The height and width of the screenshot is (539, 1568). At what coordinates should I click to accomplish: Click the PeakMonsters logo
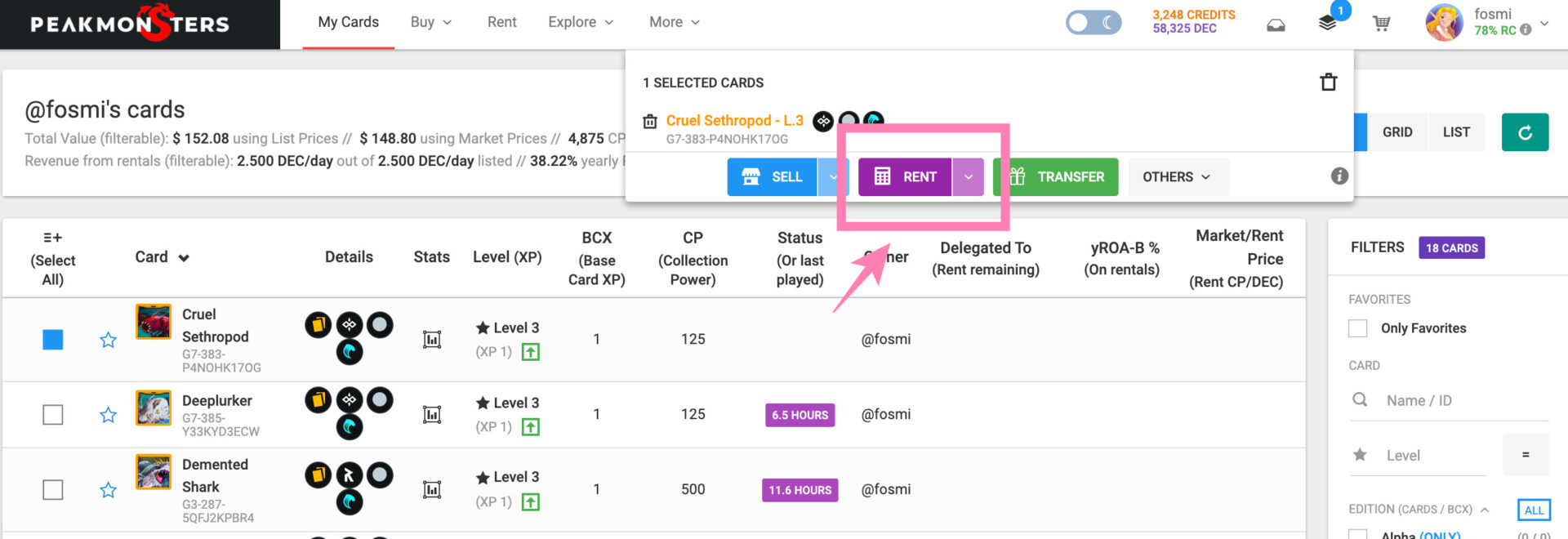pyautogui.click(x=130, y=24)
